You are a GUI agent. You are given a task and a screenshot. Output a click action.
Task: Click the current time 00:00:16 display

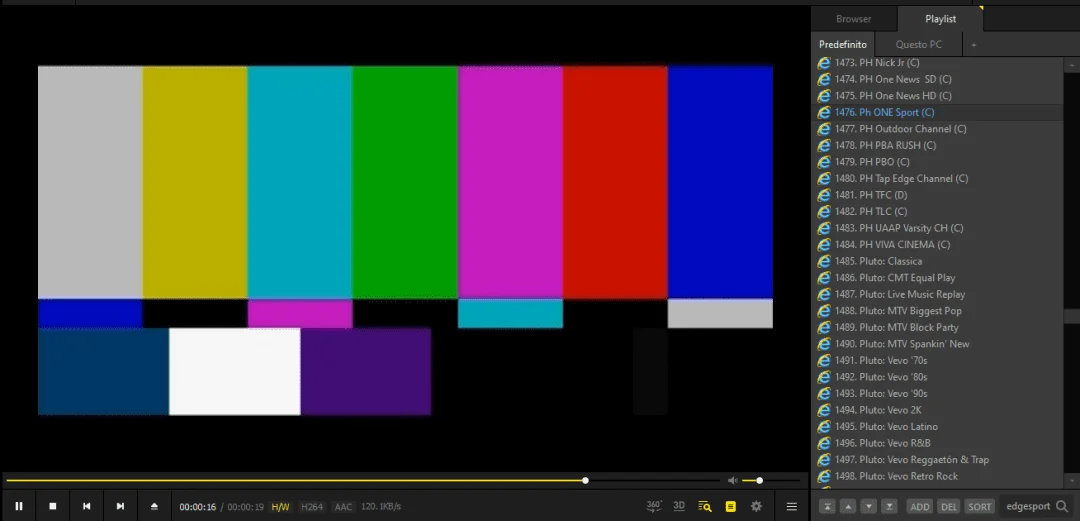pos(198,507)
